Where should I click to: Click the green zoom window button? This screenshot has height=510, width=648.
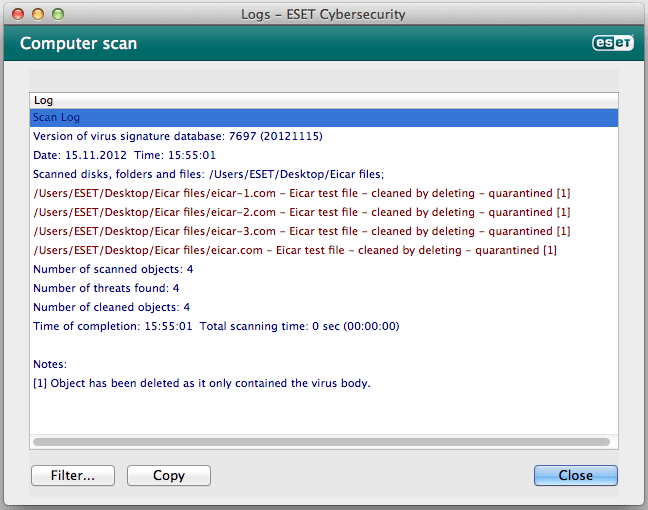58,15
